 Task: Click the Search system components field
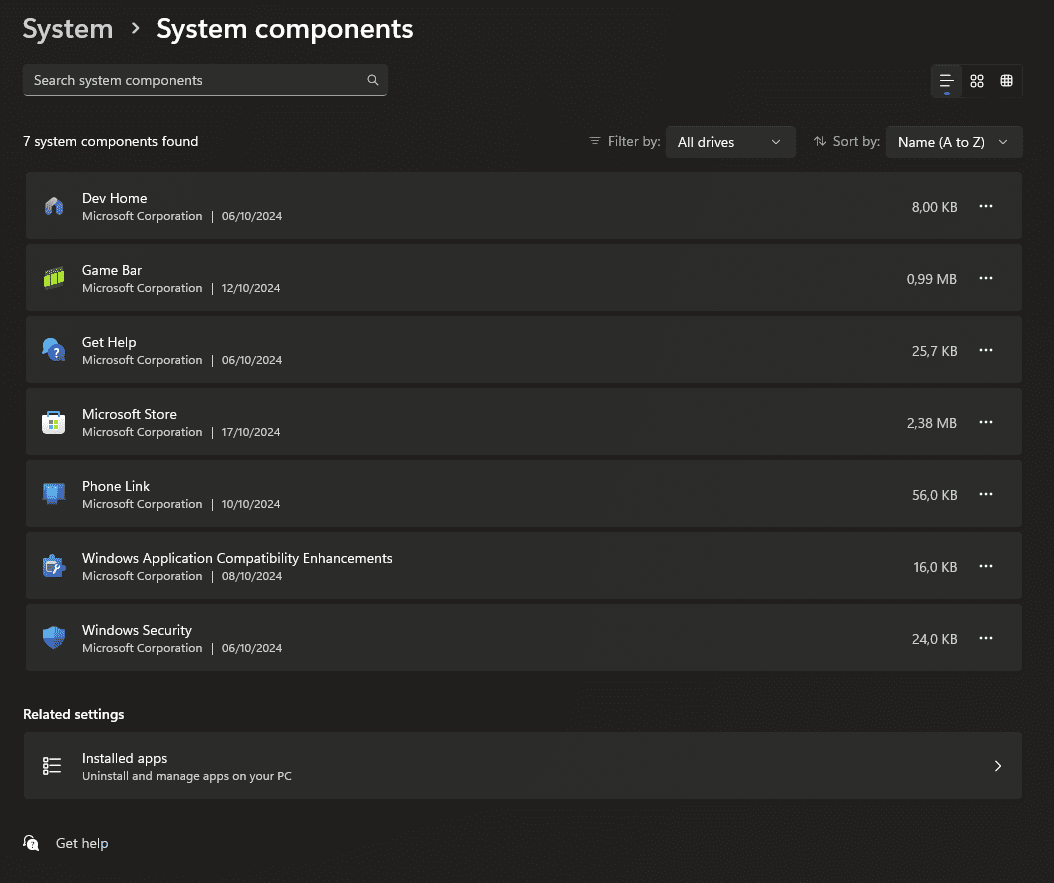[195, 81]
